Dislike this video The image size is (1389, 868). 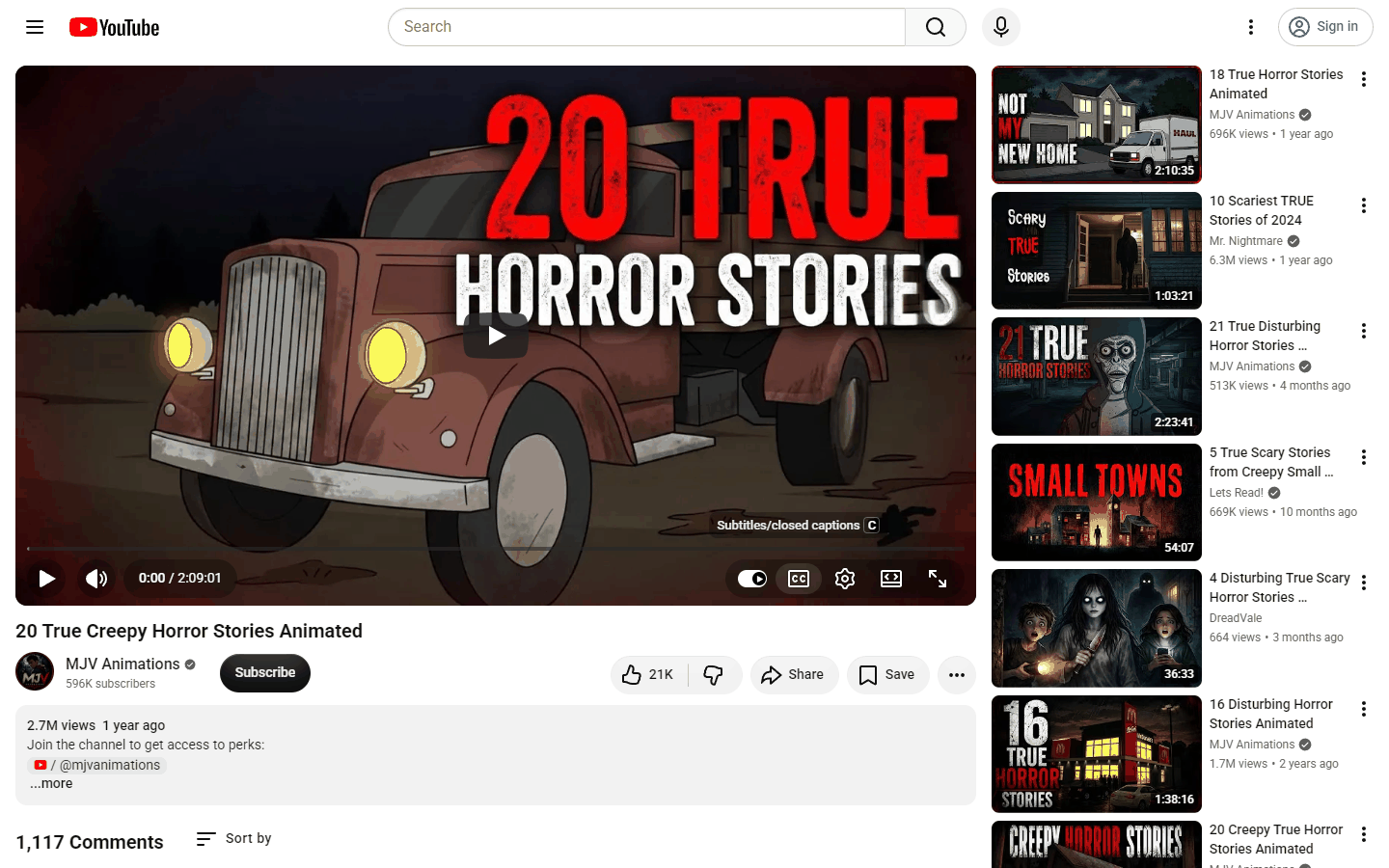coord(714,675)
